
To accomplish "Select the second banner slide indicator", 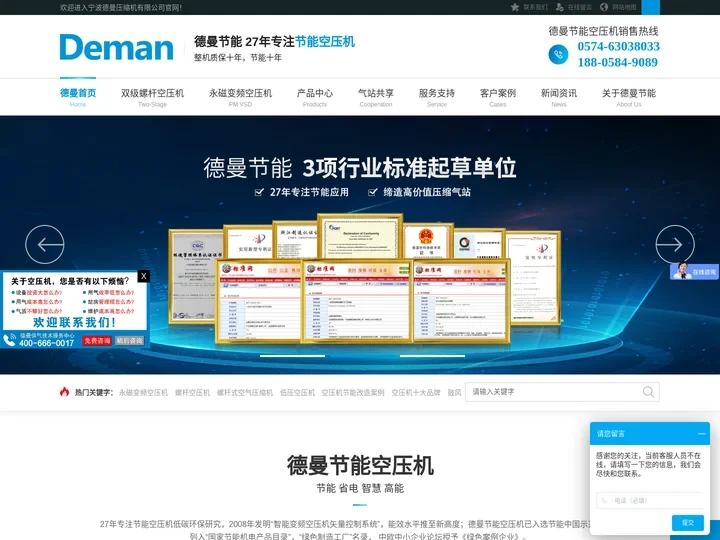I will pos(432,356).
